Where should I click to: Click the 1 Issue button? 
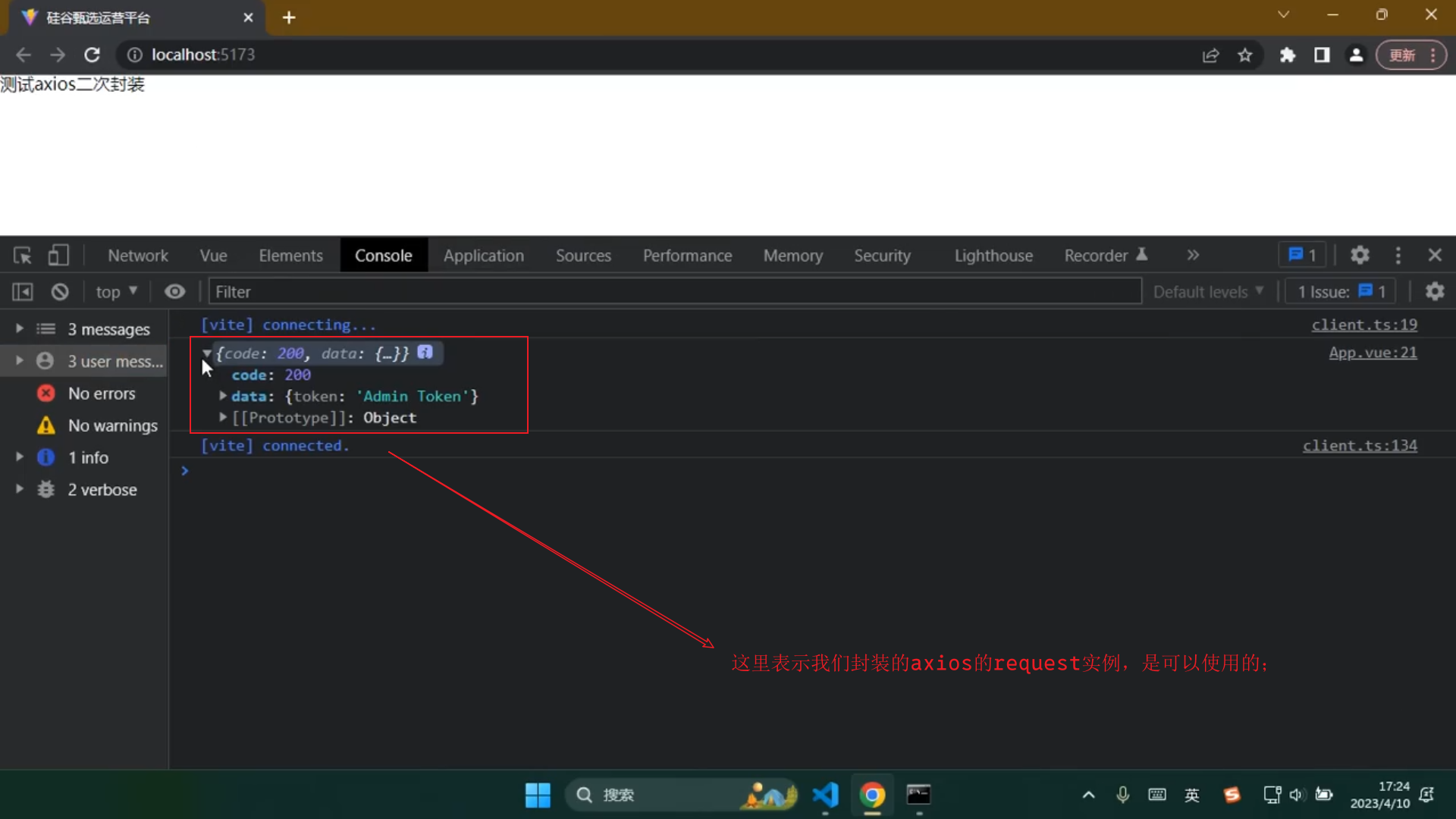[x=1341, y=292]
